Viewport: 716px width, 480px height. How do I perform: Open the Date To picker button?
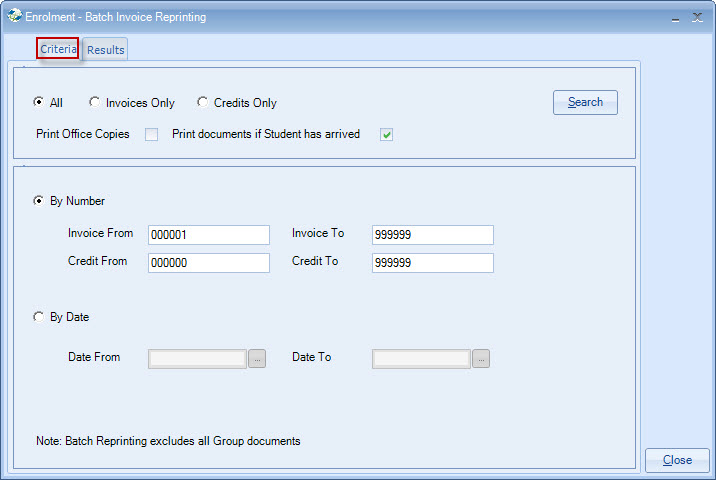coord(481,358)
